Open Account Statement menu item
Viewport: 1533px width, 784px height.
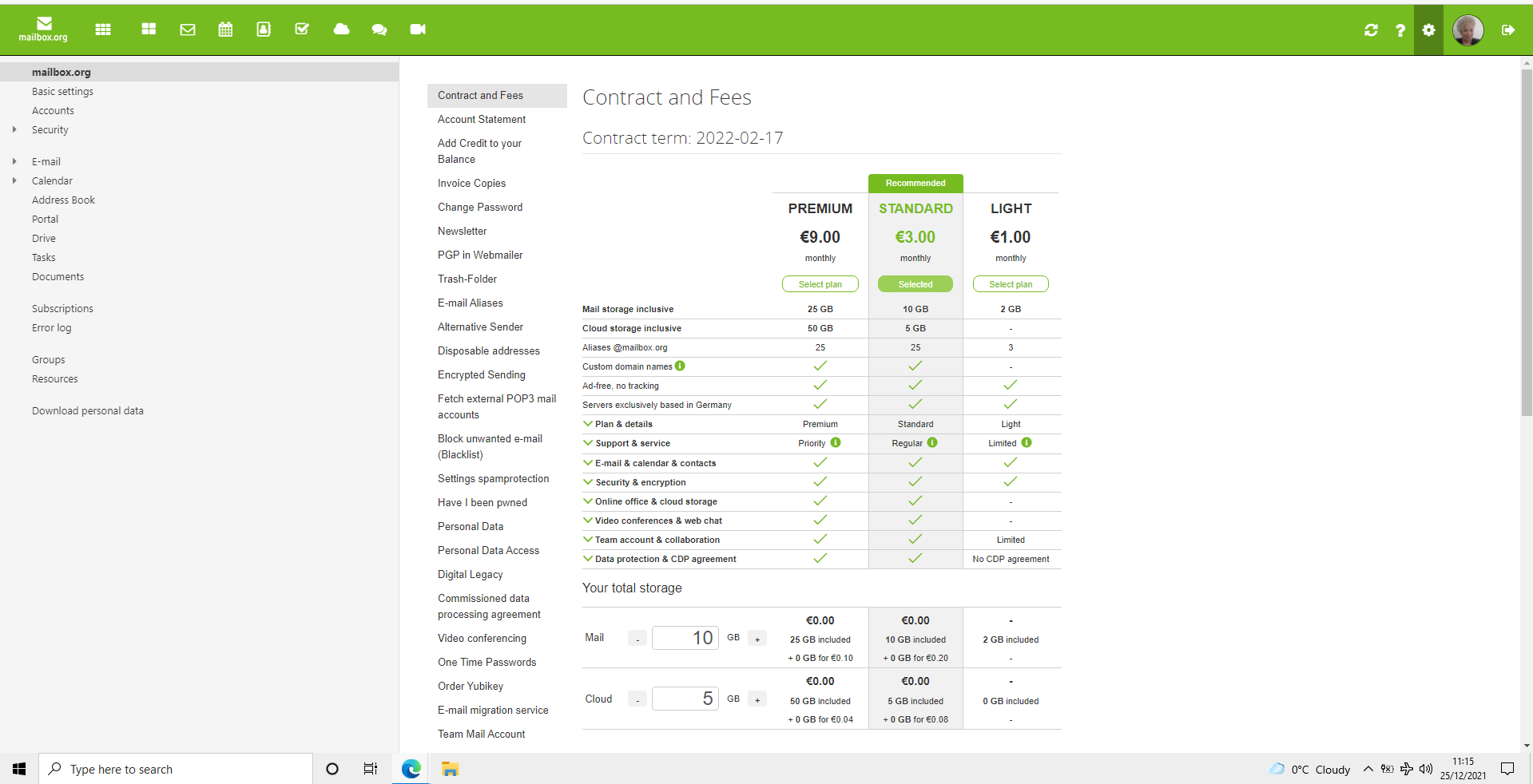click(x=482, y=119)
